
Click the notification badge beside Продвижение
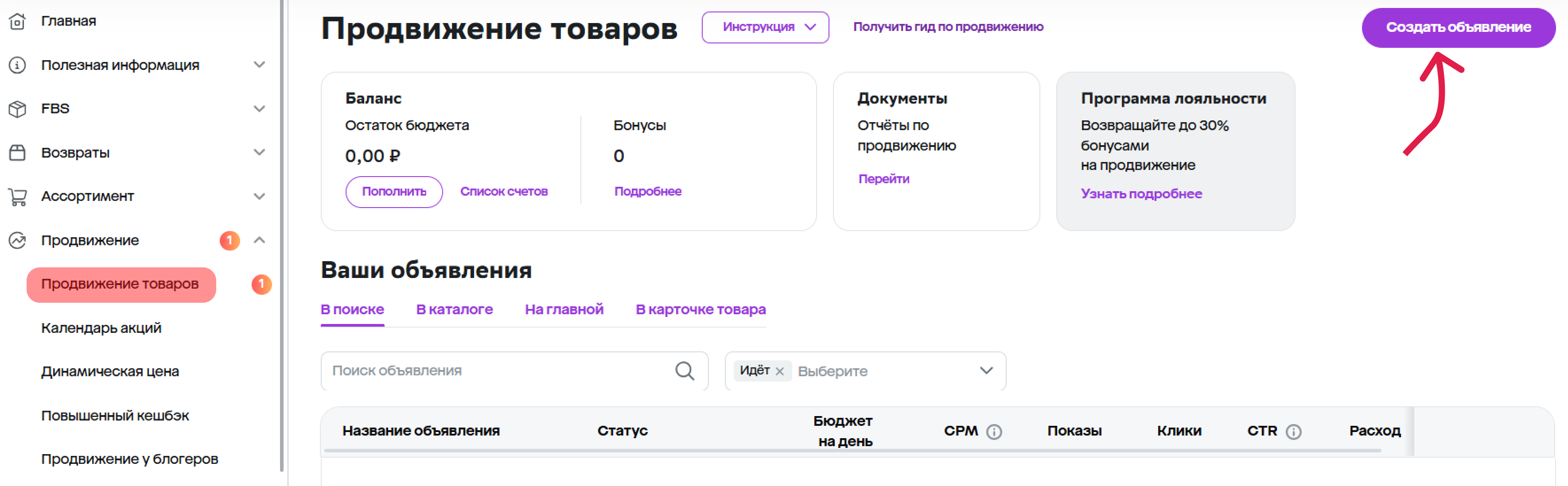tap(230, 240)
